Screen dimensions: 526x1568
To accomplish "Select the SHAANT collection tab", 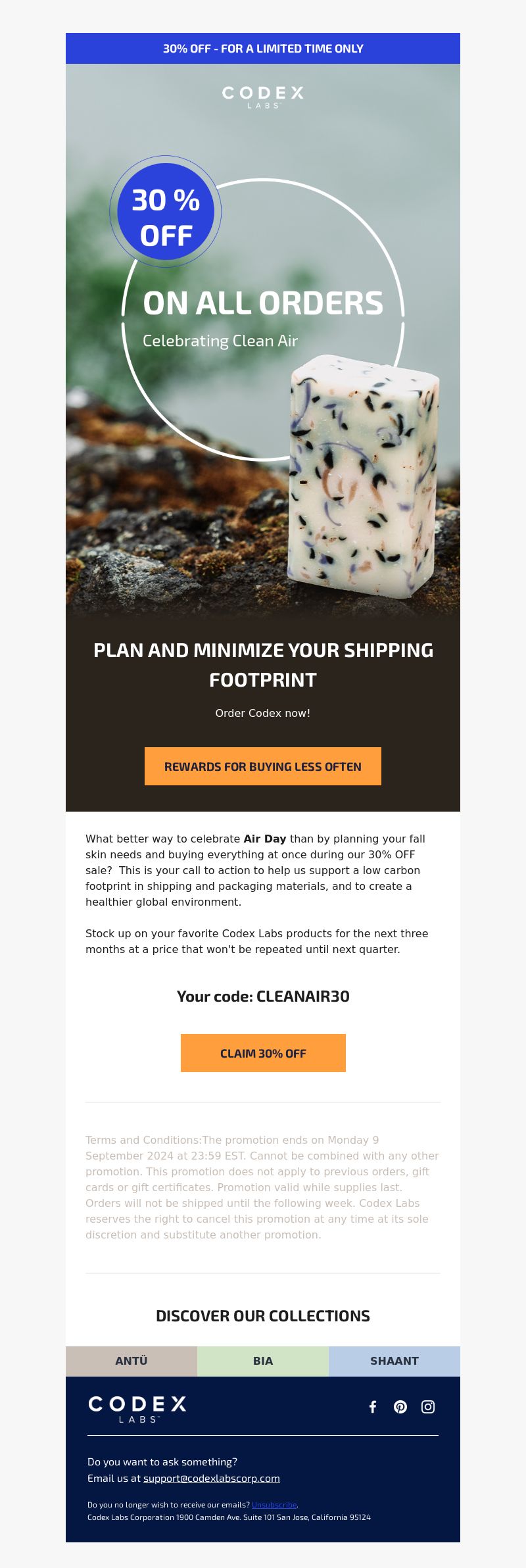I will (394, 1361).
